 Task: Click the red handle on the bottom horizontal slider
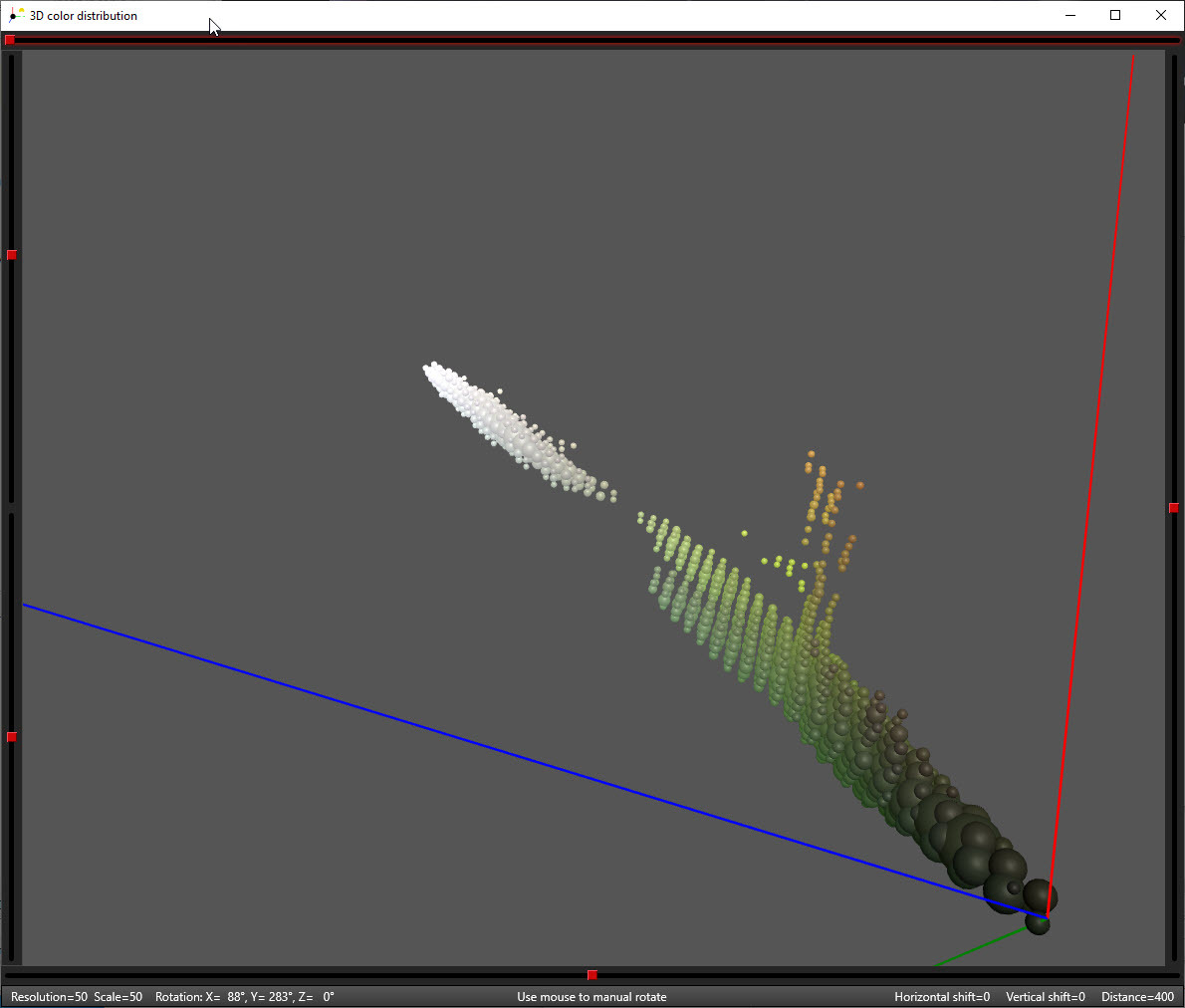pos(592,975)
